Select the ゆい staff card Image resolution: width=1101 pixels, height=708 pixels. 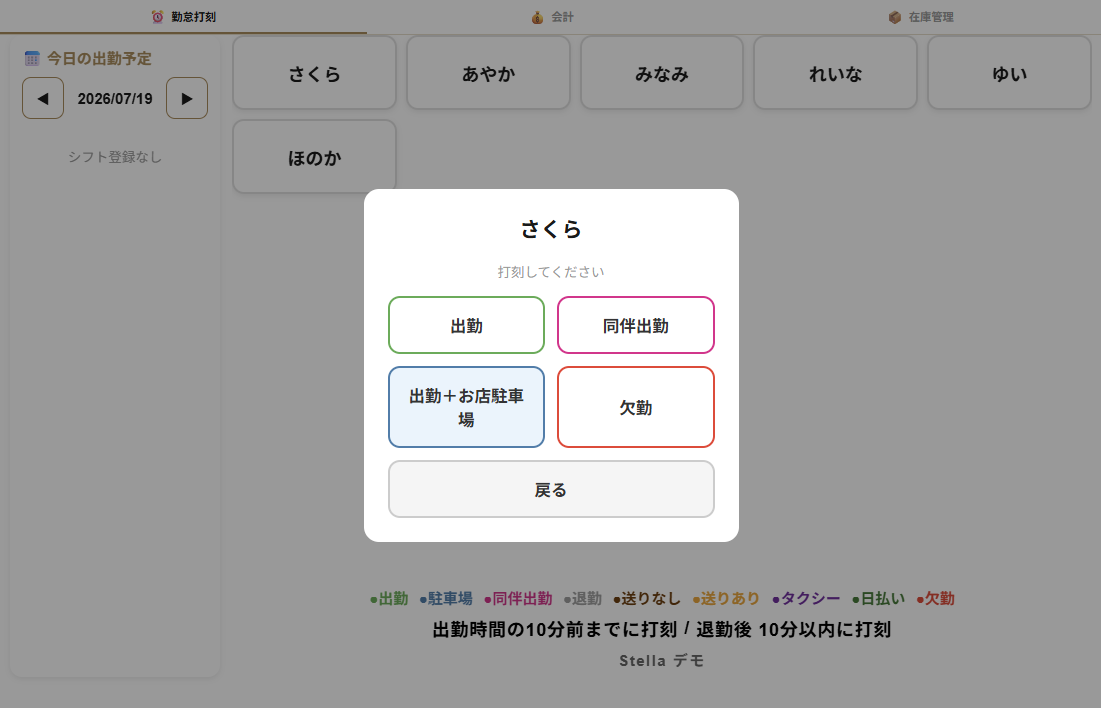1009,73
